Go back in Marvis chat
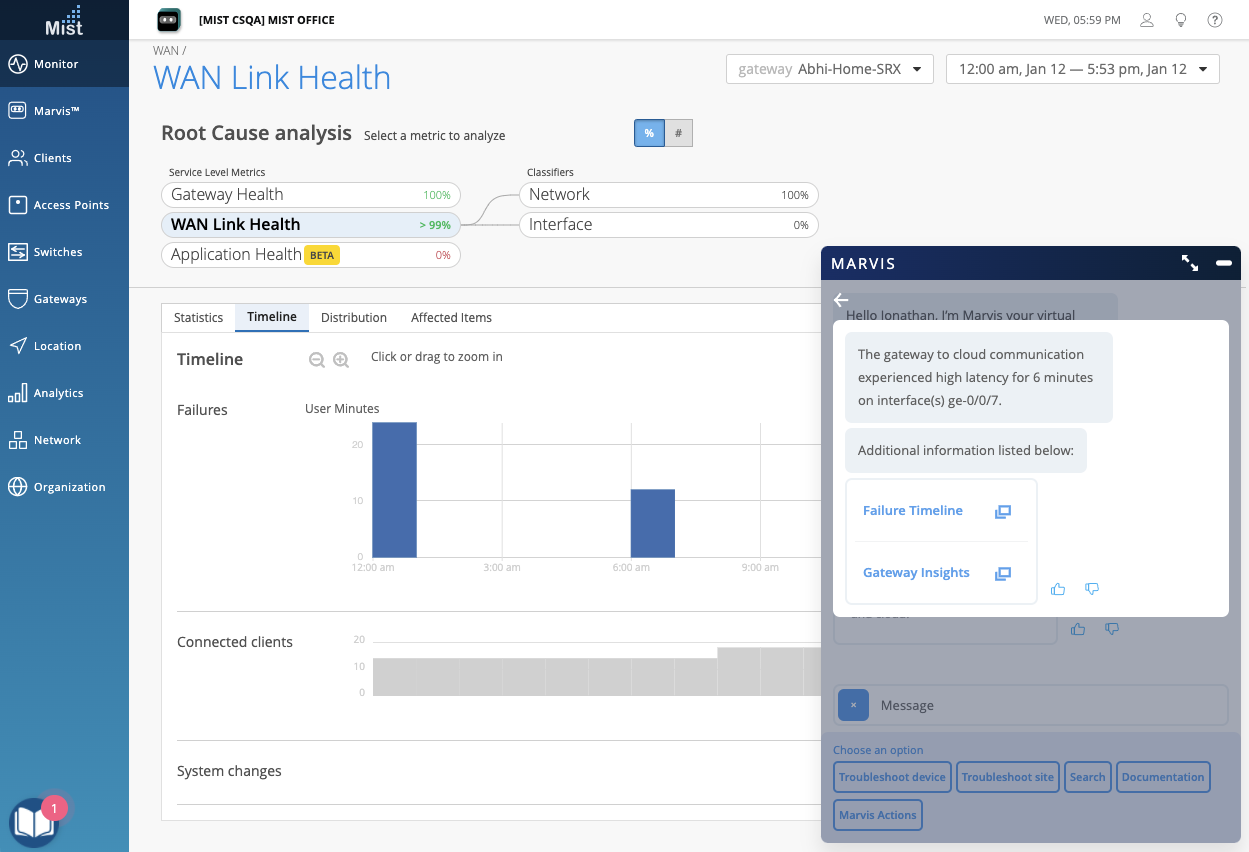Screen dimensions: 1249x852 (x=841, y=300)
